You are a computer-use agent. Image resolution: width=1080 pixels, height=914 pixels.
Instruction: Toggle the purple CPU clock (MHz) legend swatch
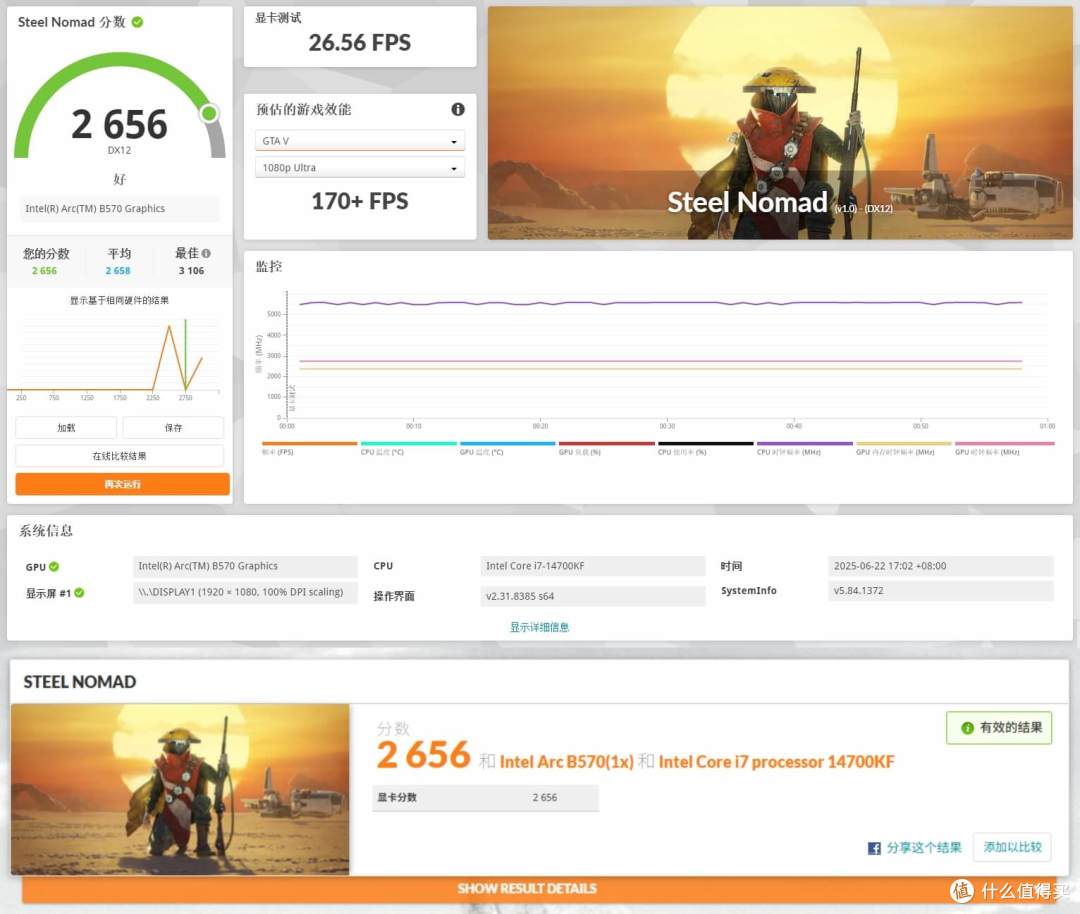click(805, 444)
